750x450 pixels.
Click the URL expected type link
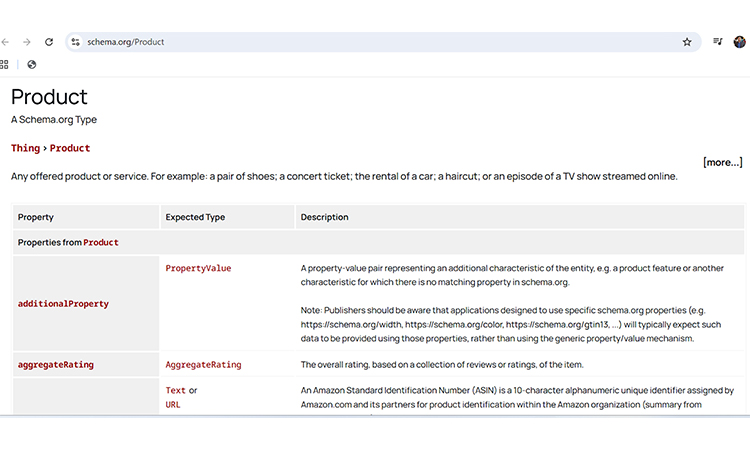[174, 405]
